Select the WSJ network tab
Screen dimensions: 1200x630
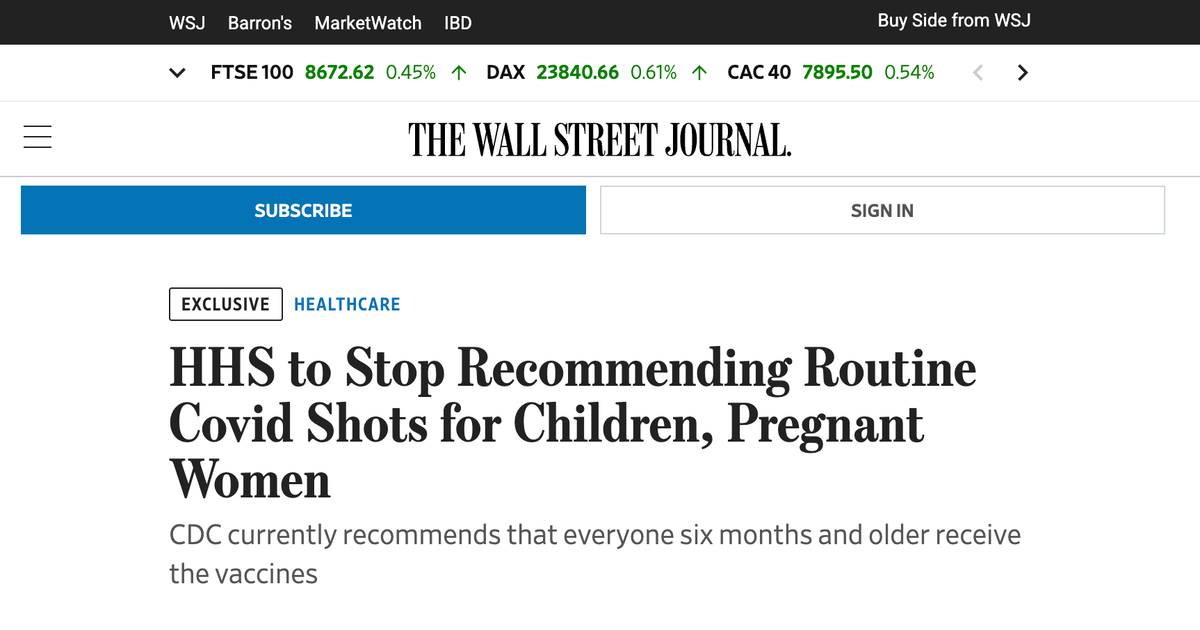click(x=187, y=22)
